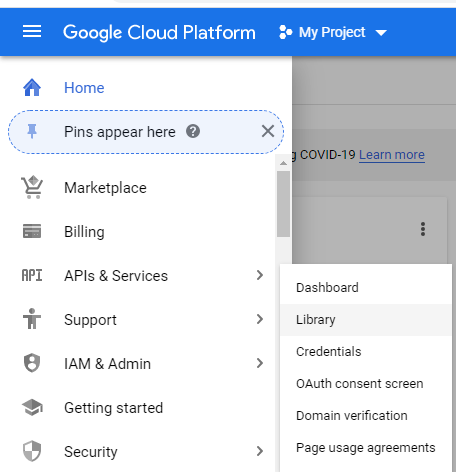
Task: Select Library from the APIs submenu
Action: pyautogui.click(x=366, y=320)
